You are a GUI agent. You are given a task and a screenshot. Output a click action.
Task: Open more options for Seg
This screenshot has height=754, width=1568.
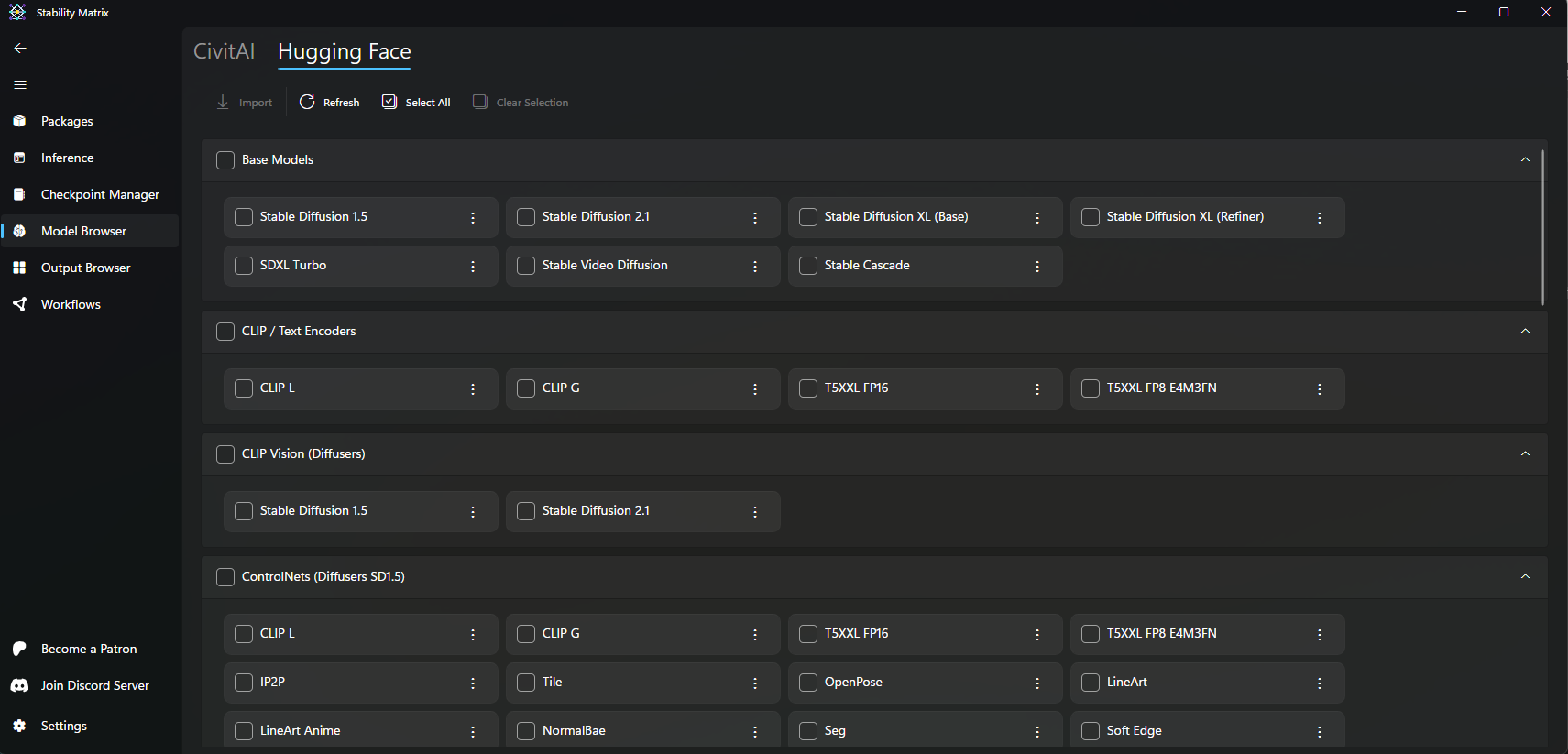coord(1037,732)
